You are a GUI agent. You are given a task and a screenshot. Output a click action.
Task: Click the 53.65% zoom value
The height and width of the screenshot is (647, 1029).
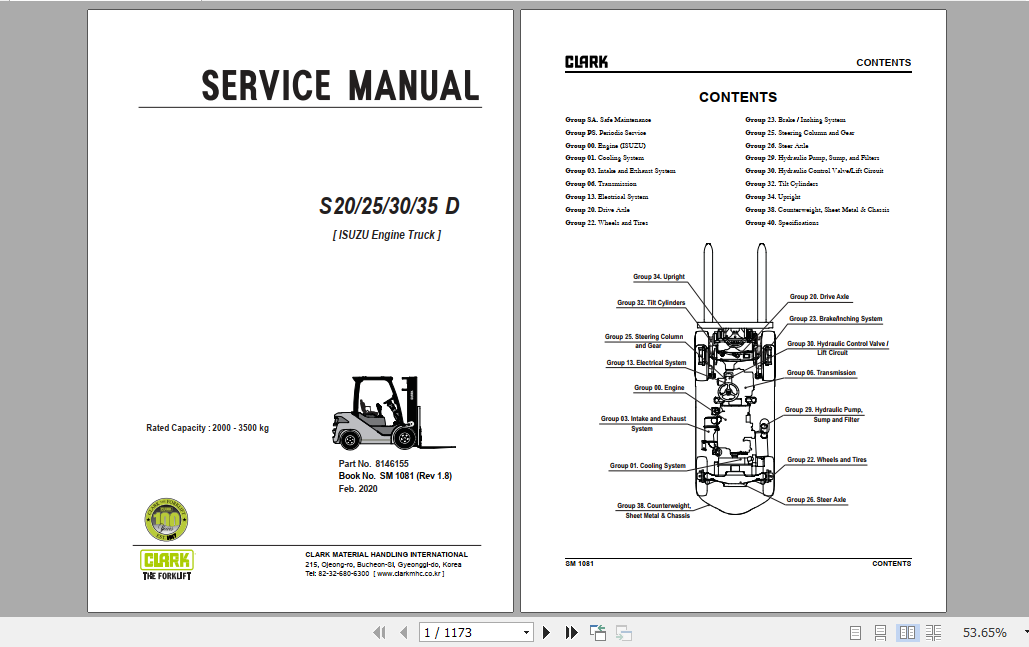coord(984,633)
